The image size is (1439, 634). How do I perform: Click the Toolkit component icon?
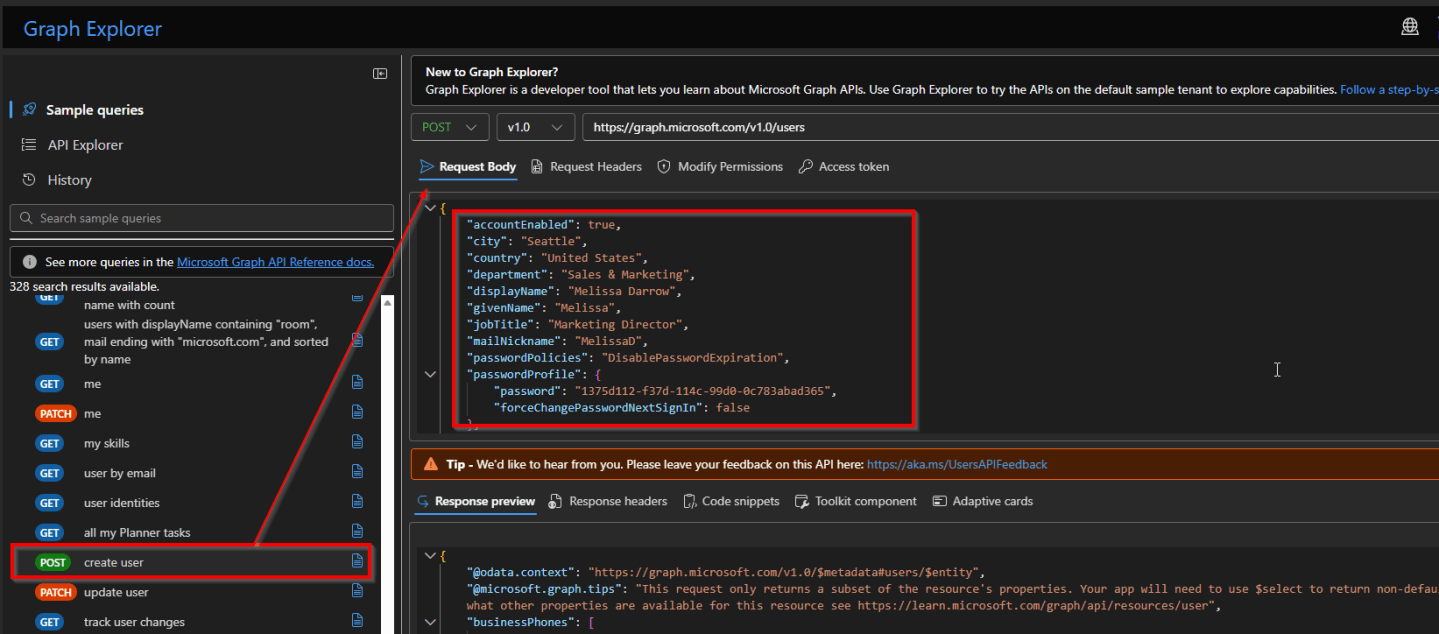click(x=801, y=501)
